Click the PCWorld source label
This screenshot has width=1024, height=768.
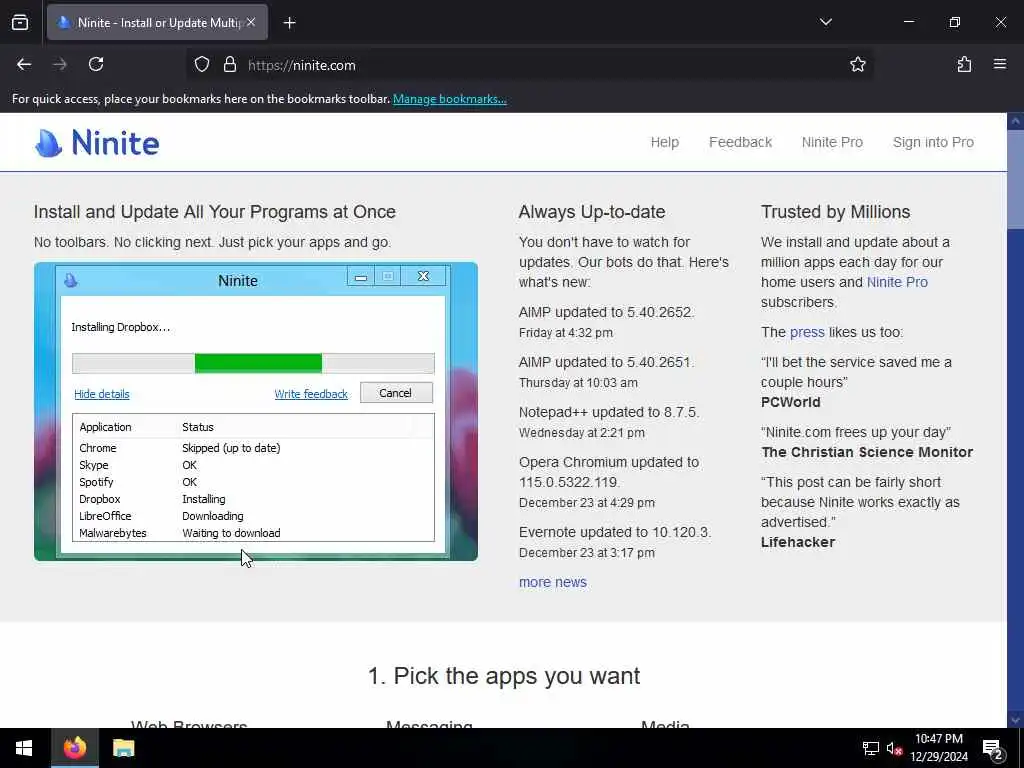[790, 402]
